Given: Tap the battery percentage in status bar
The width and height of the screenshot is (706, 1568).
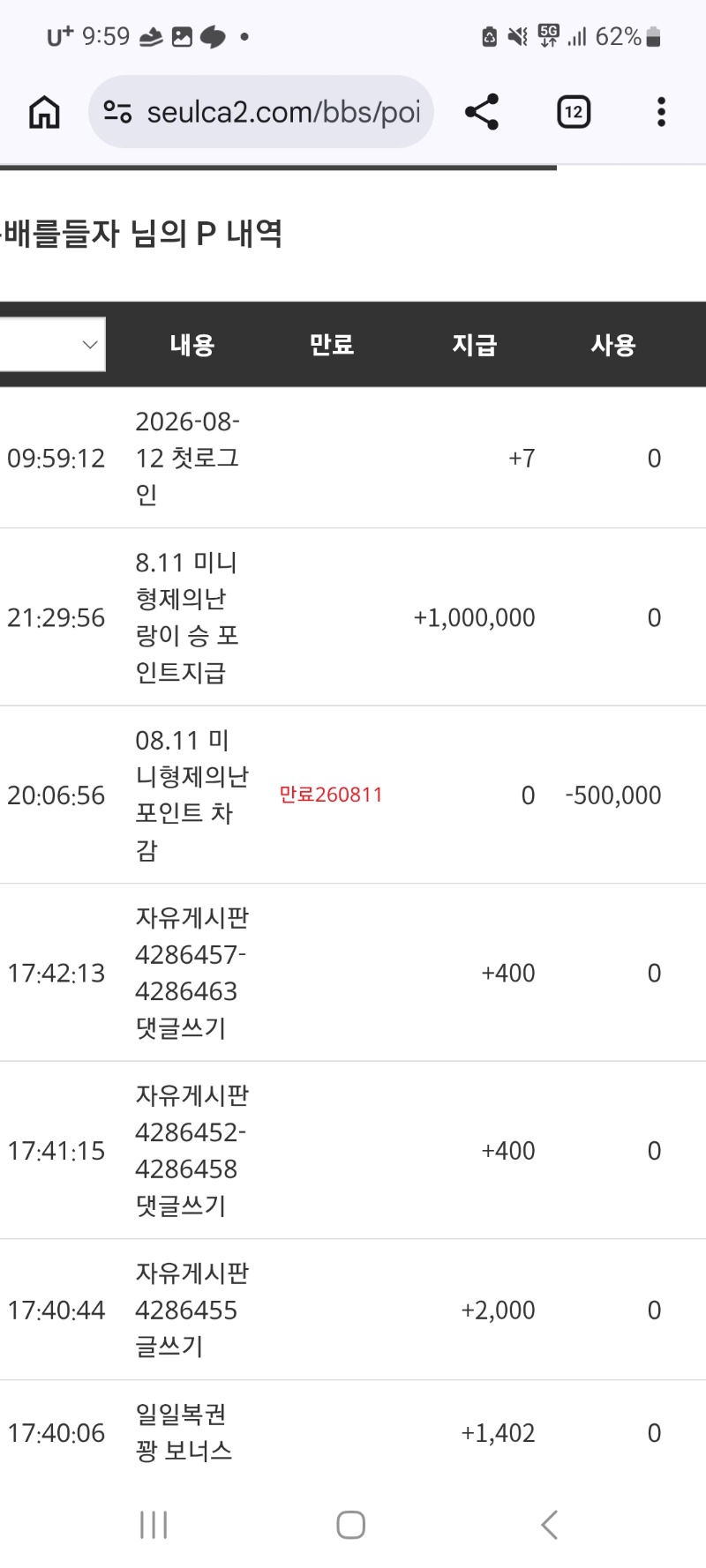Looking at the screenshot, I should point(618,36).
